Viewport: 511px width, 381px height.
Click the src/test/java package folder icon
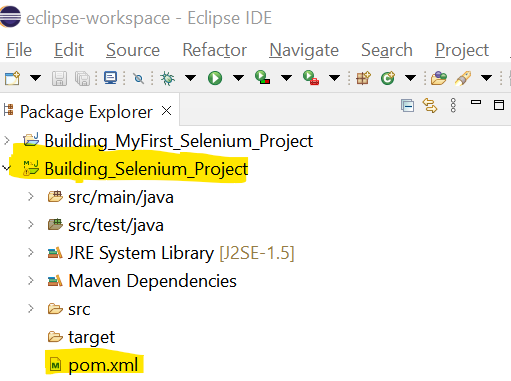55,225
